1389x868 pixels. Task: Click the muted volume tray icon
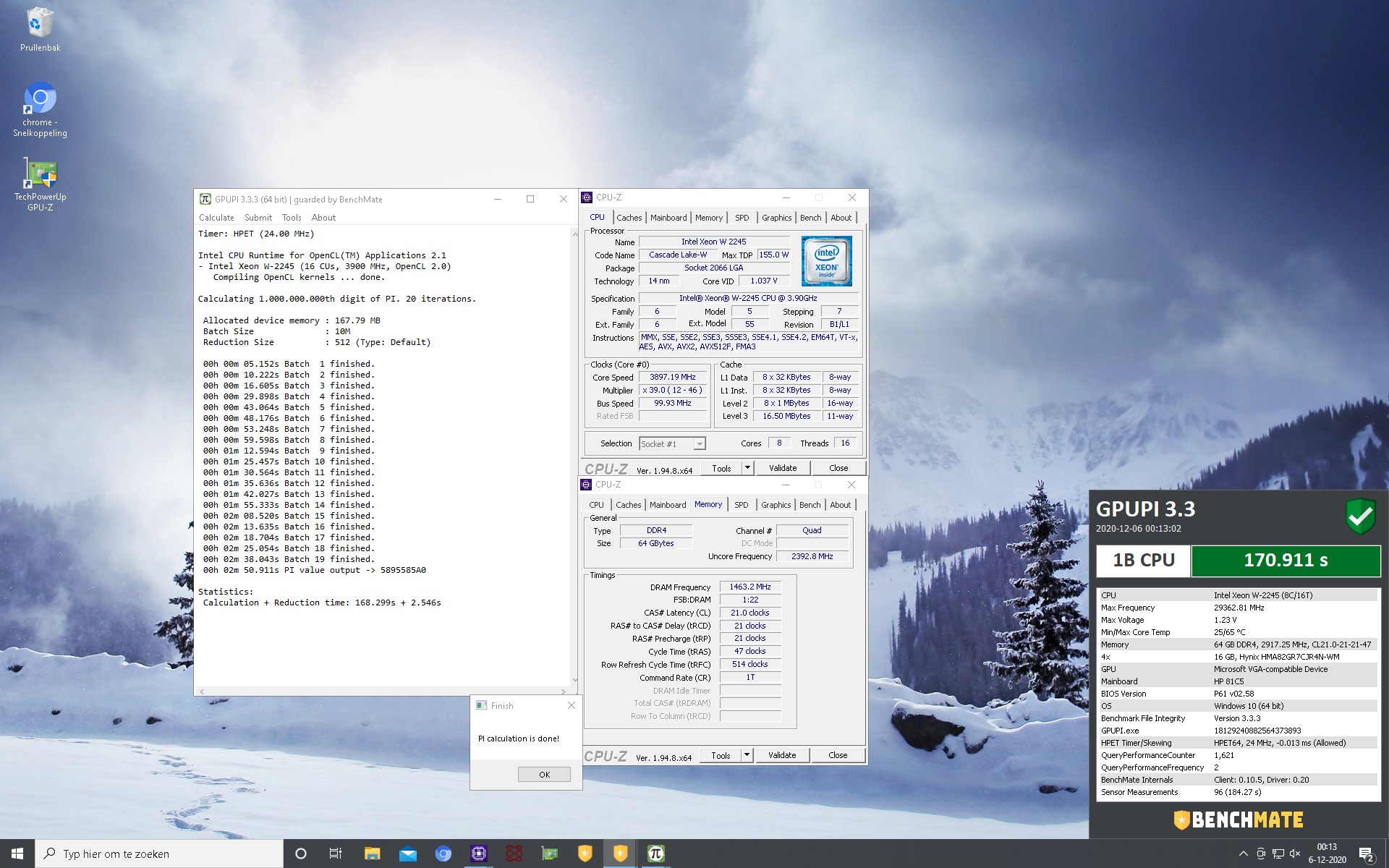[x=1295, y=854]
